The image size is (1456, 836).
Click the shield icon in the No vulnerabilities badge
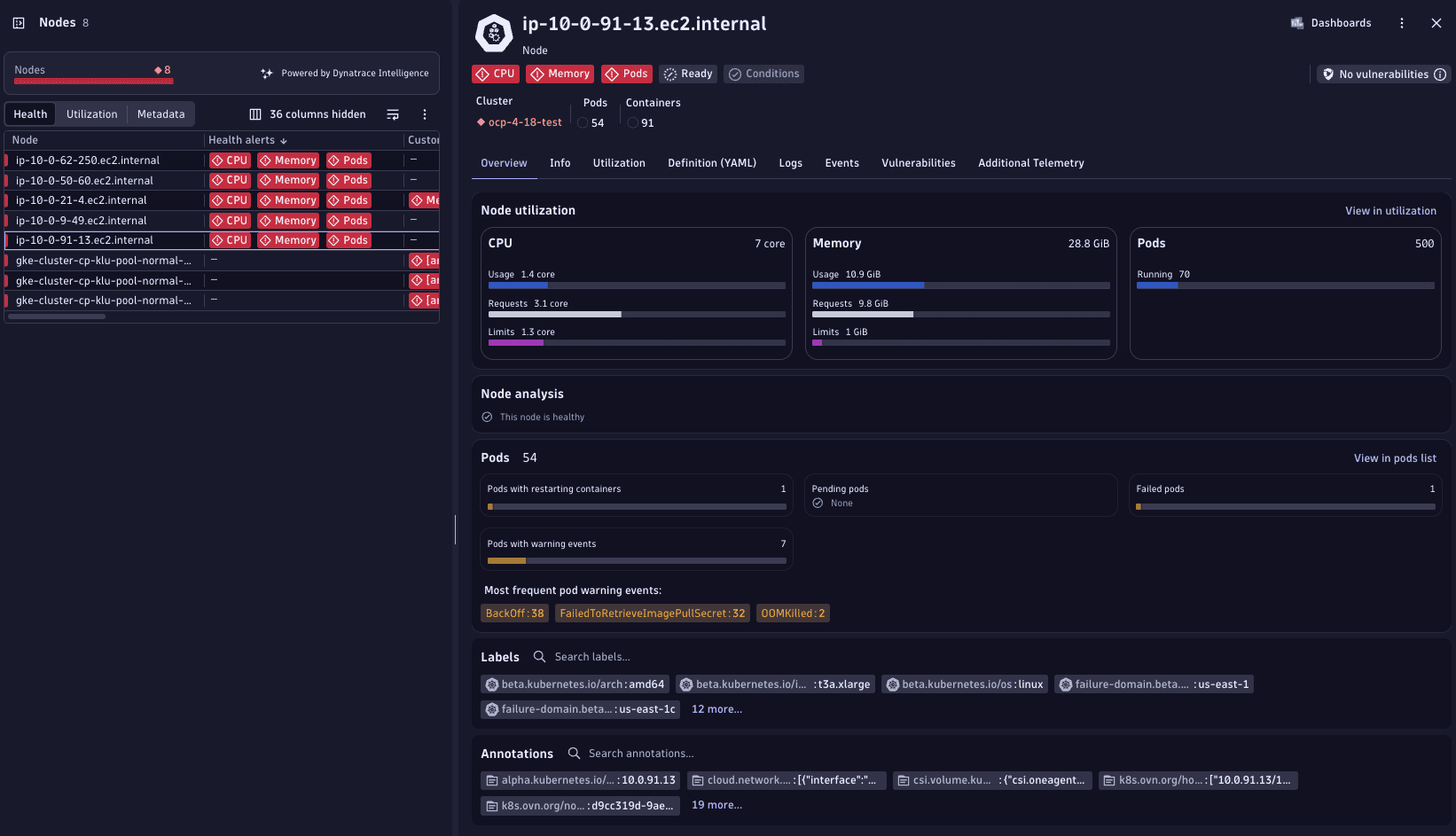pos(1327,74)
